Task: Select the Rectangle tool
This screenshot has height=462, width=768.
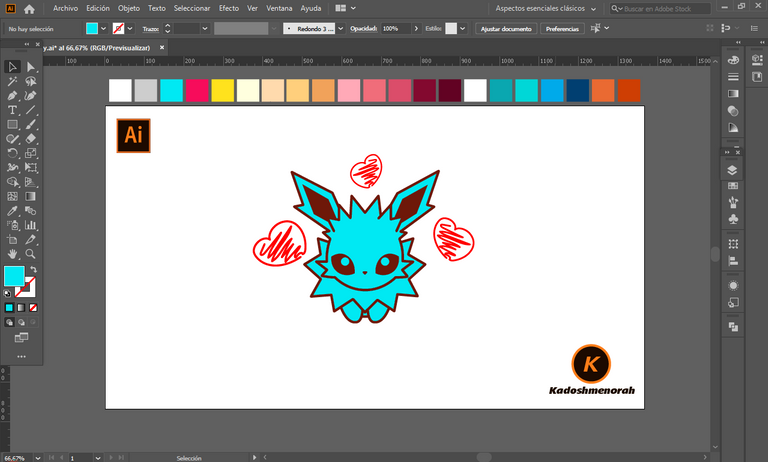Action: (x=12, y=124)
